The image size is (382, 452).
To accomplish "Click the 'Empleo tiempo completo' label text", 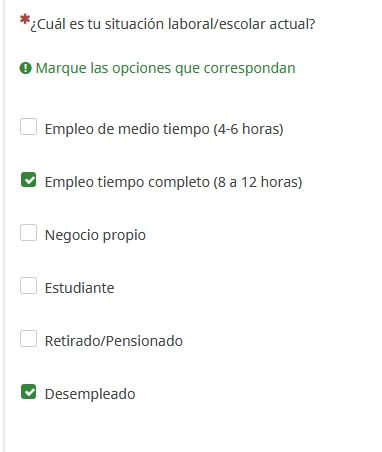I will click(173, 182).
